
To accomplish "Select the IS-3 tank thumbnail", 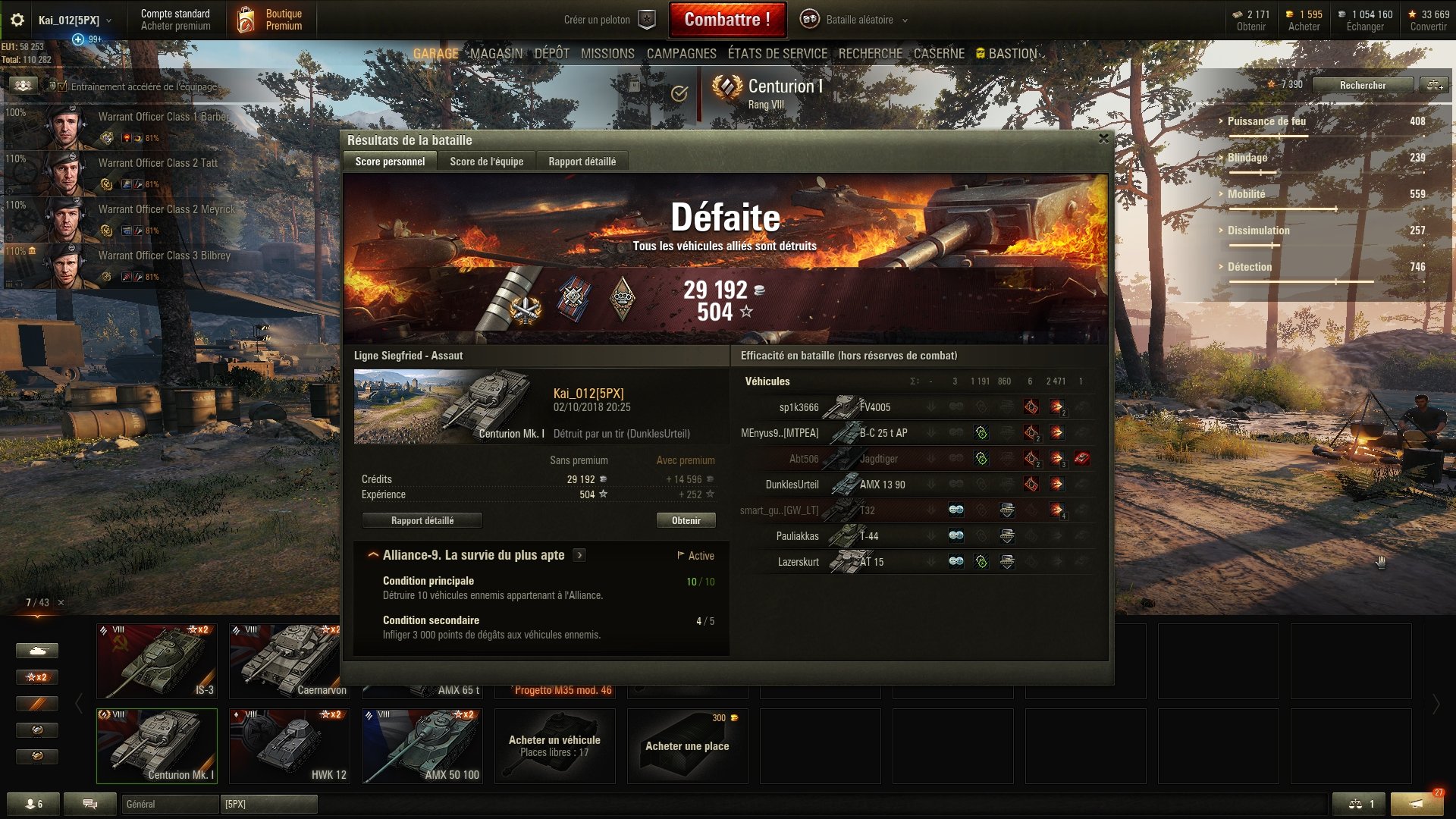I will [157, 661].
